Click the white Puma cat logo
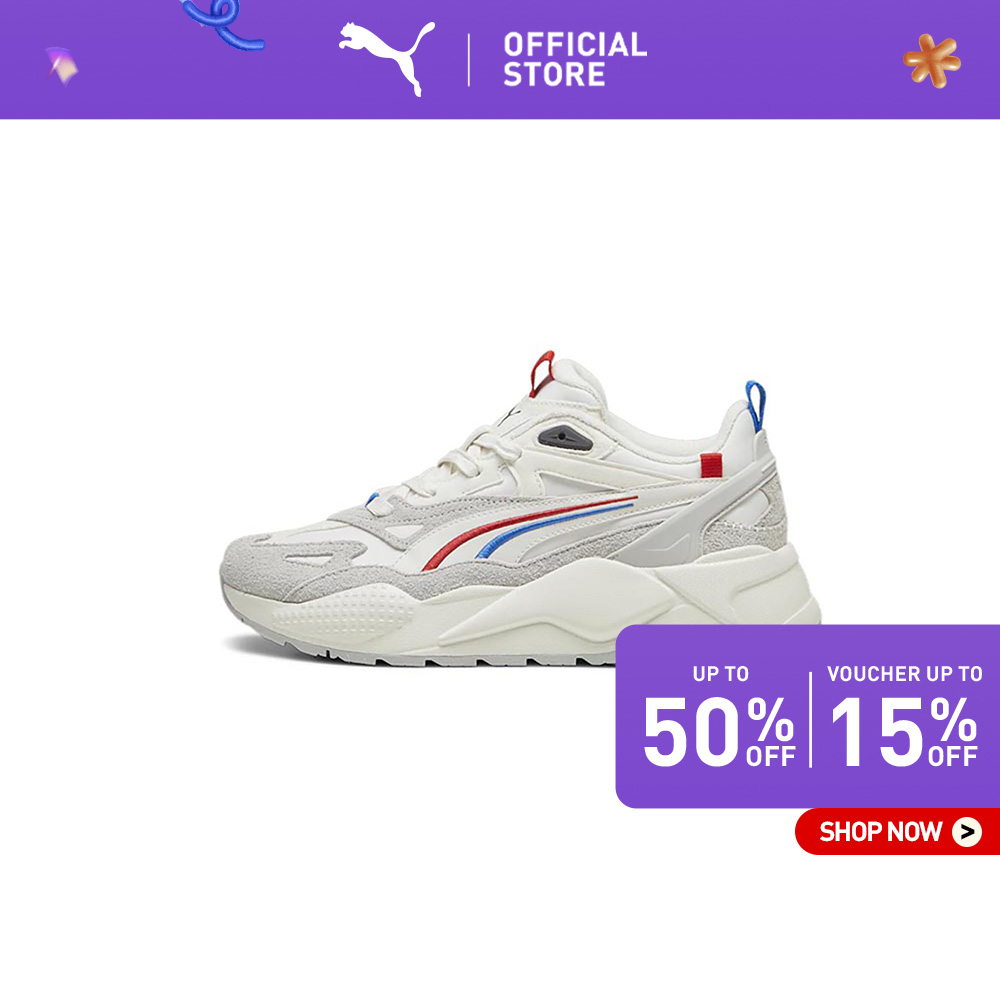The width and height of the screenshot is (1000, 1000). 386,59
